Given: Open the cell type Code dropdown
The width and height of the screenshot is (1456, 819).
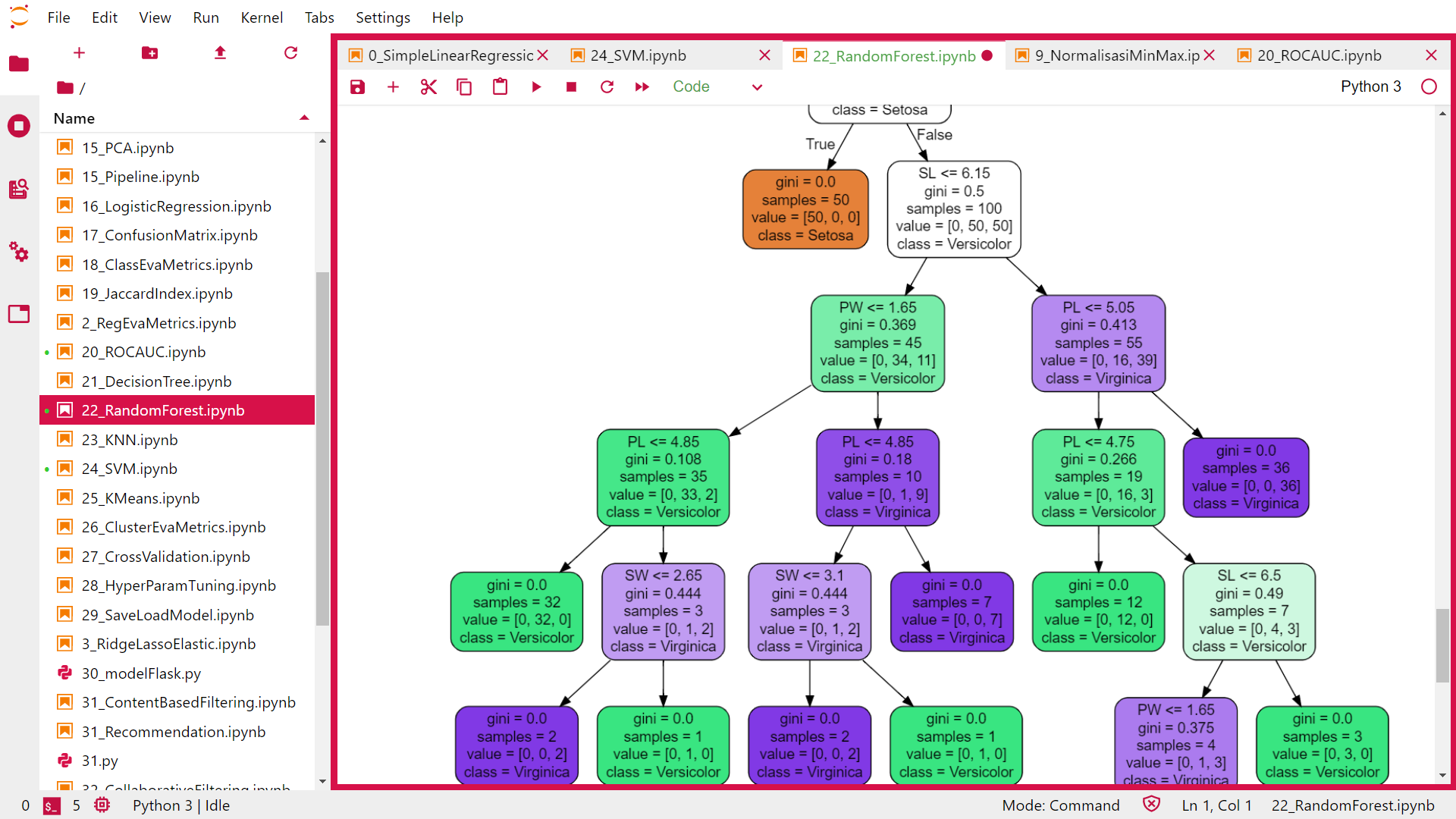Looking at the screenshot, I should click(x=717, y=87).
